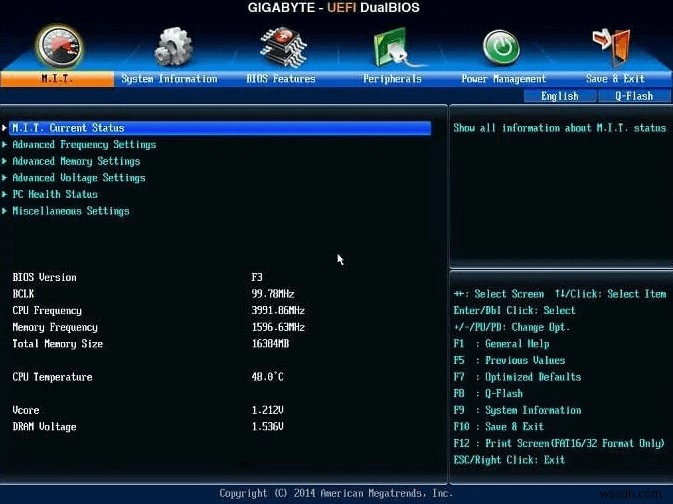Image resolution: width=673 pixels, height=504 pixels.
Task: Open the BIOS Features tab
Action: (281, 79)
